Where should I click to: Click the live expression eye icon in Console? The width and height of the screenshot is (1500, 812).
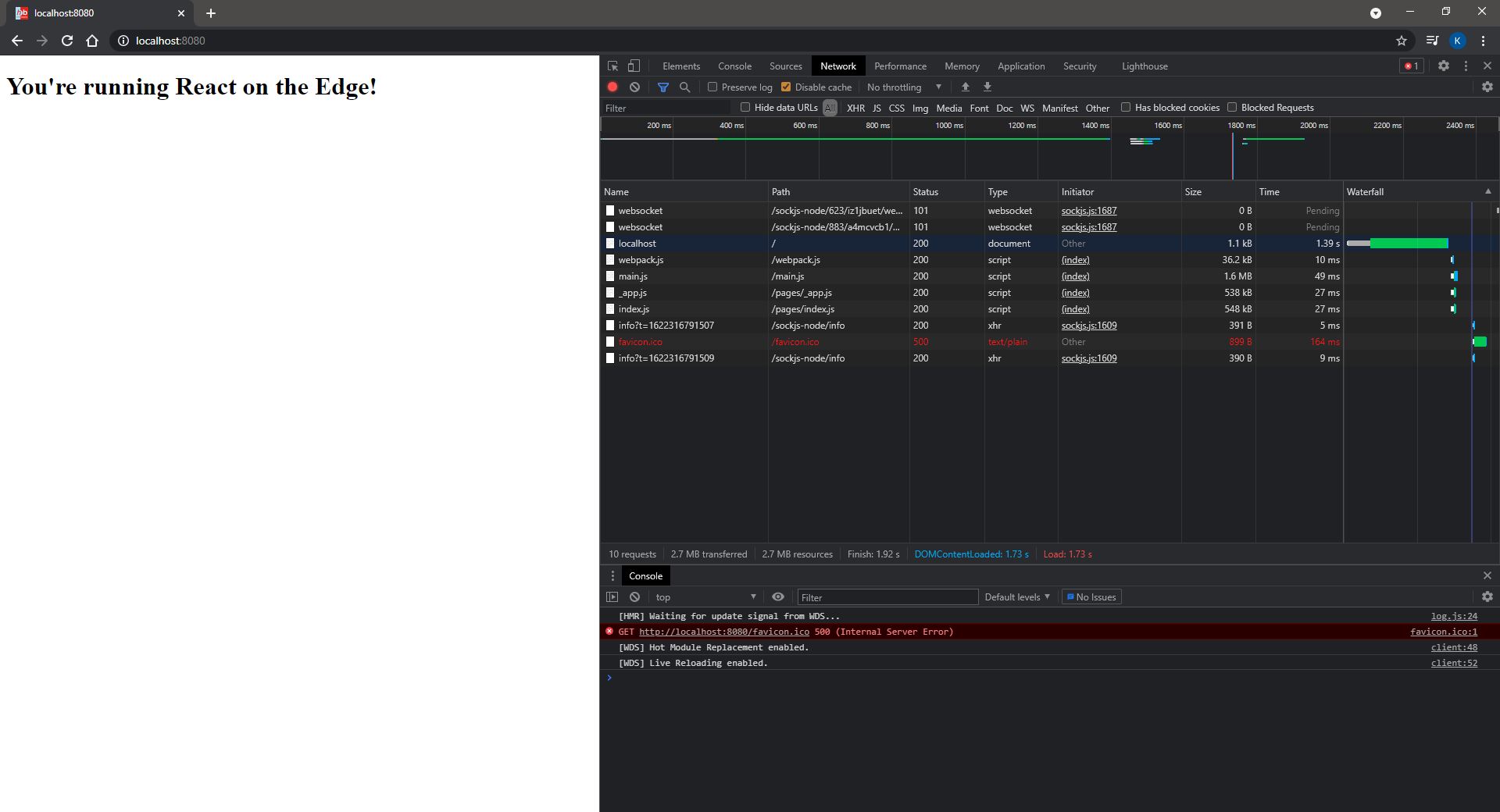point(778,597)
